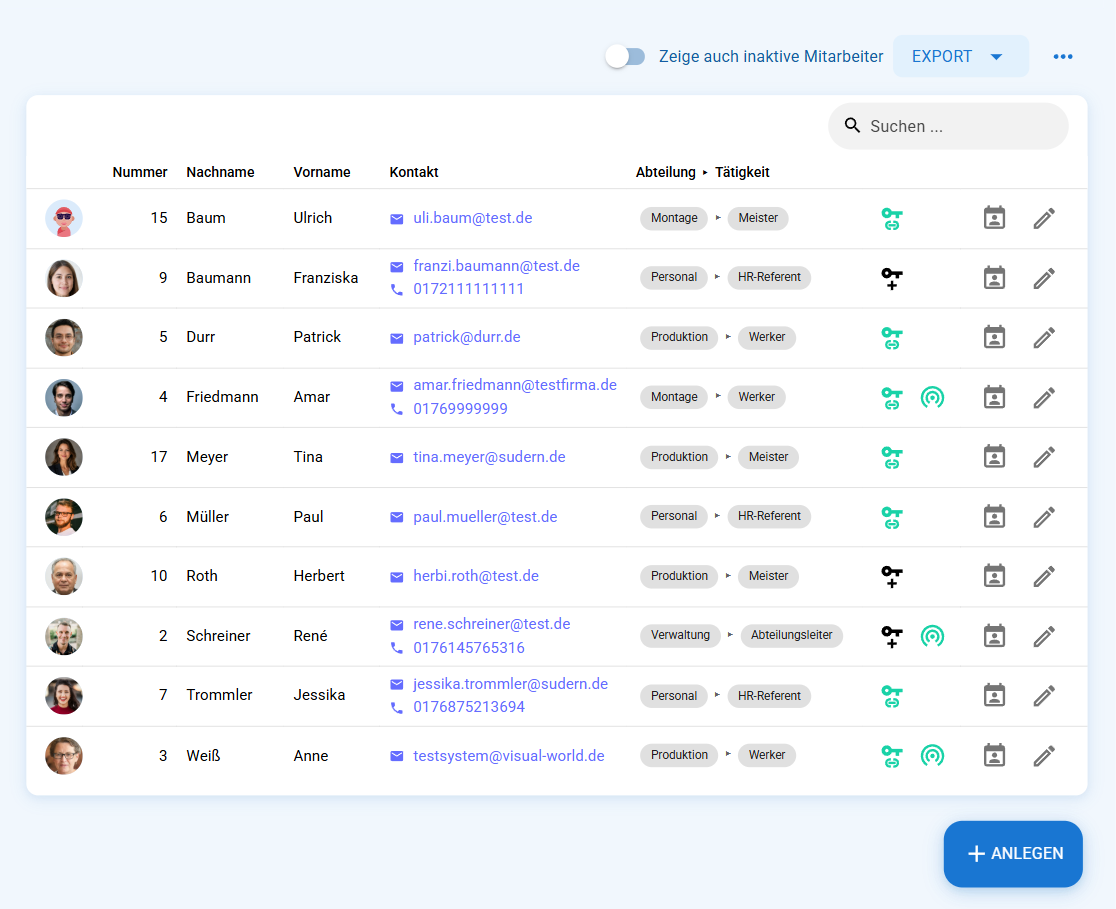Edit René Schreiner with pencil icon
1116x909 pixels.
point(1043,636)
